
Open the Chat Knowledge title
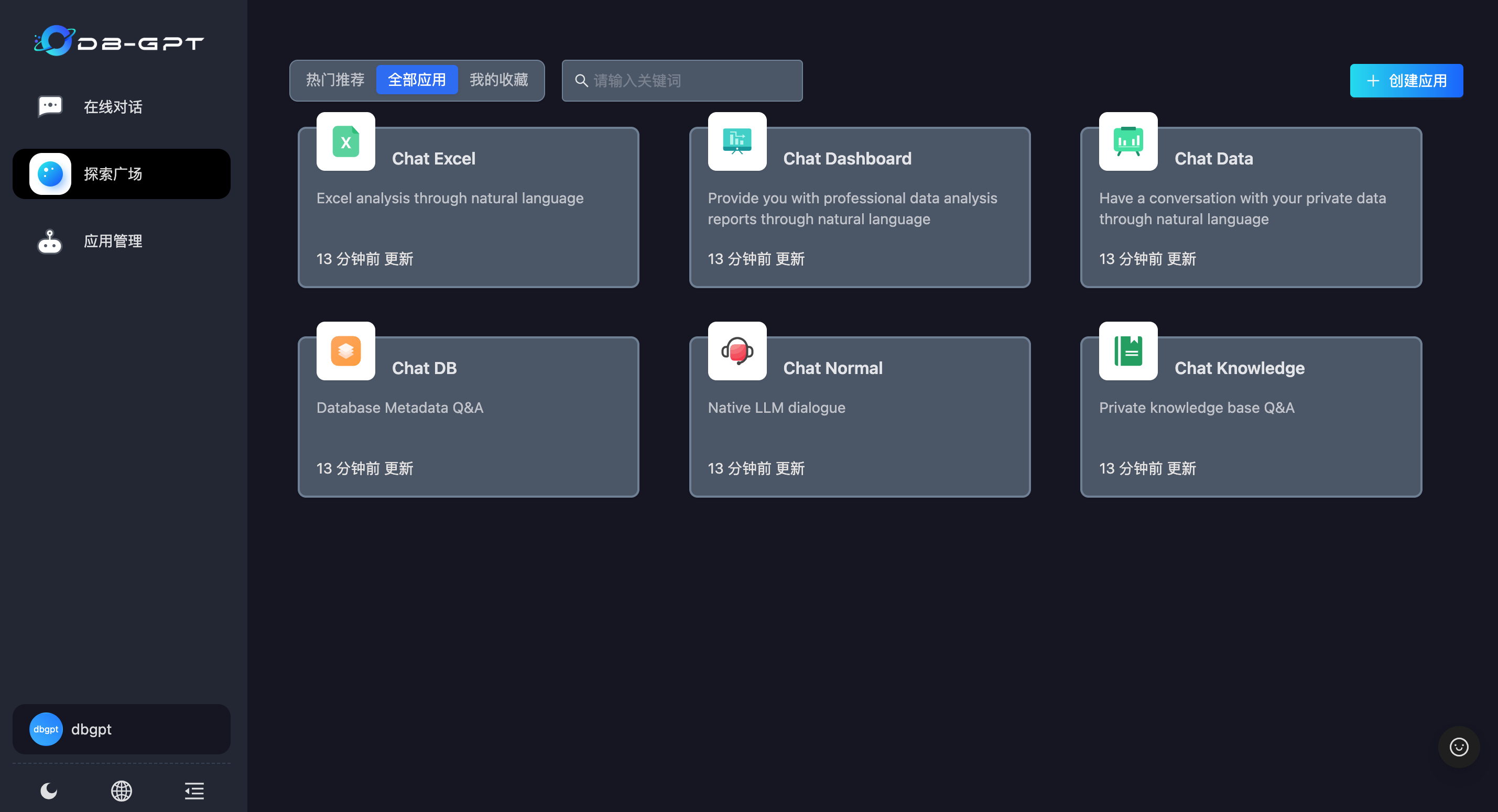1239,368
